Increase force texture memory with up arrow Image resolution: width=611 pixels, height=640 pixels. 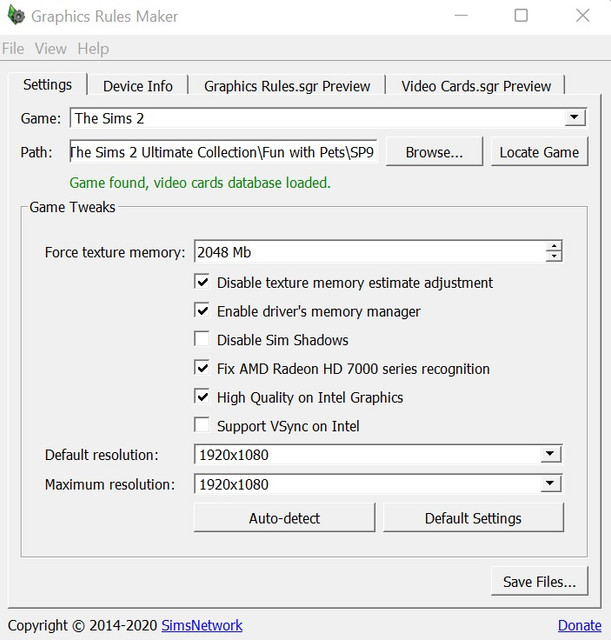pyautogui.click(x=554, y=246)
